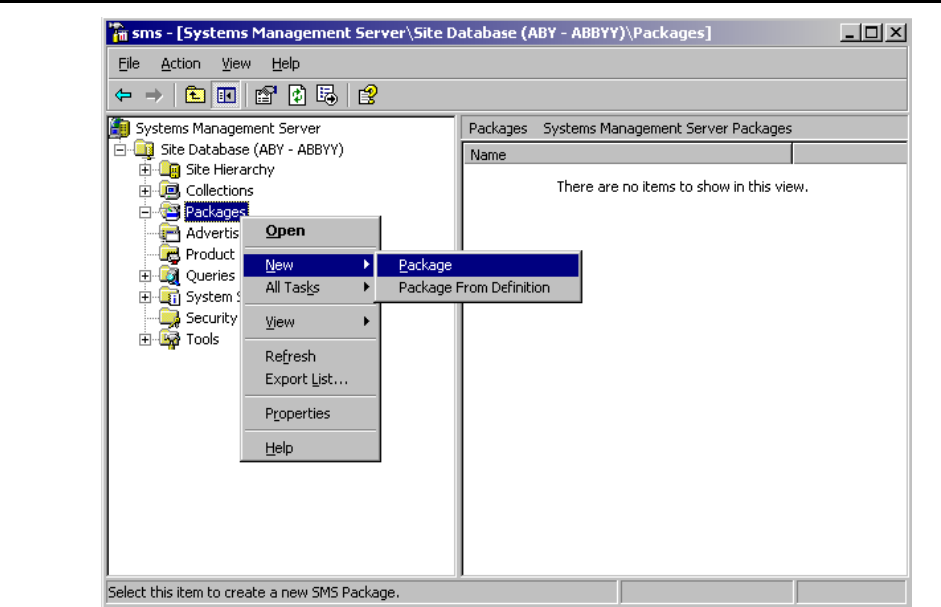The image size is (941, 607).
Task: Choose Open in the context menu
Action: click(310, 231)
